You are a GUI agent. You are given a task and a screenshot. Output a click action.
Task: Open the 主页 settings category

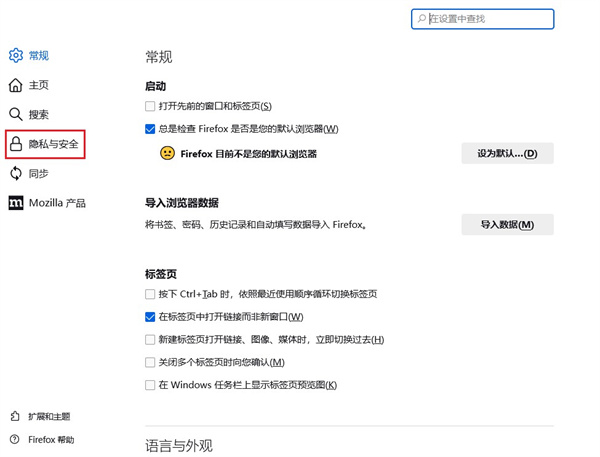pyautogui.click(x=29, y=85)
